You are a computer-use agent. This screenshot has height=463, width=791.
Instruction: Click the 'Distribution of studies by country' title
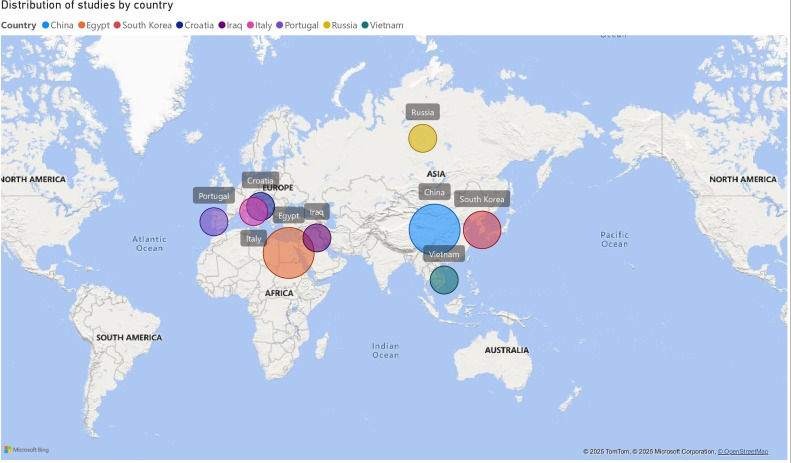pos(87,6)
